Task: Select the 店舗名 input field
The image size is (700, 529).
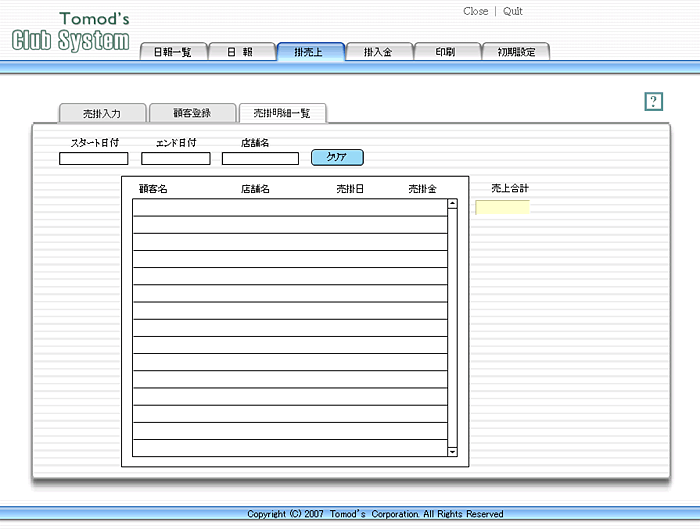Action: [260, 158]
